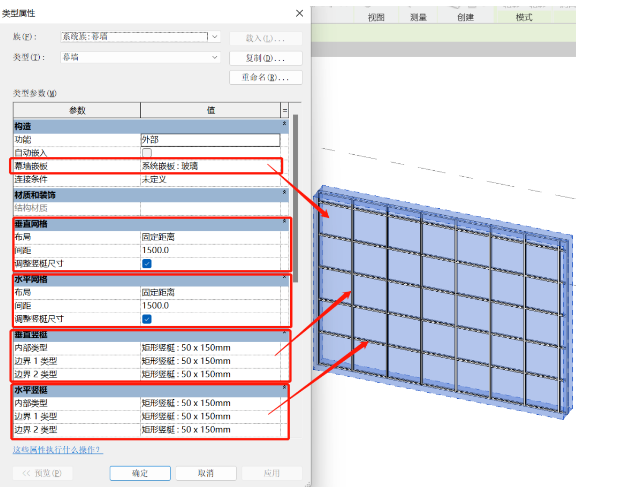Screen dimensions: 624x490
Task: Select 边界 2 类型 value under 水平竖梃
Action: tap(210, 429)
